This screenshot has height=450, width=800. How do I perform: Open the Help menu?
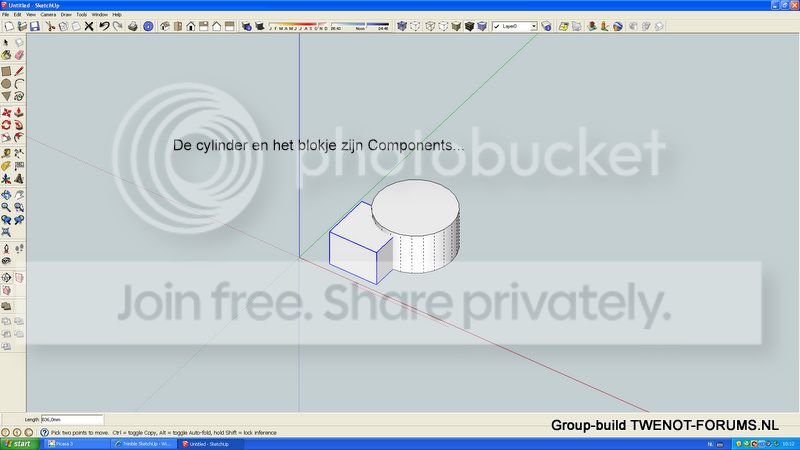[x=117, y=15]
